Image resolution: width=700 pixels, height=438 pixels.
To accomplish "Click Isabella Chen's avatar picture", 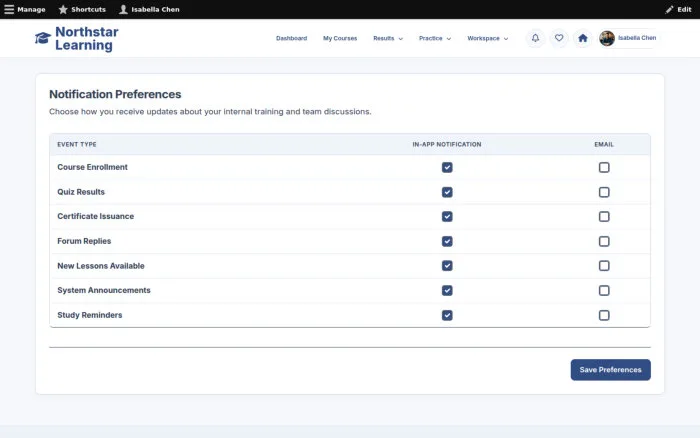I will tap(607, 38).
